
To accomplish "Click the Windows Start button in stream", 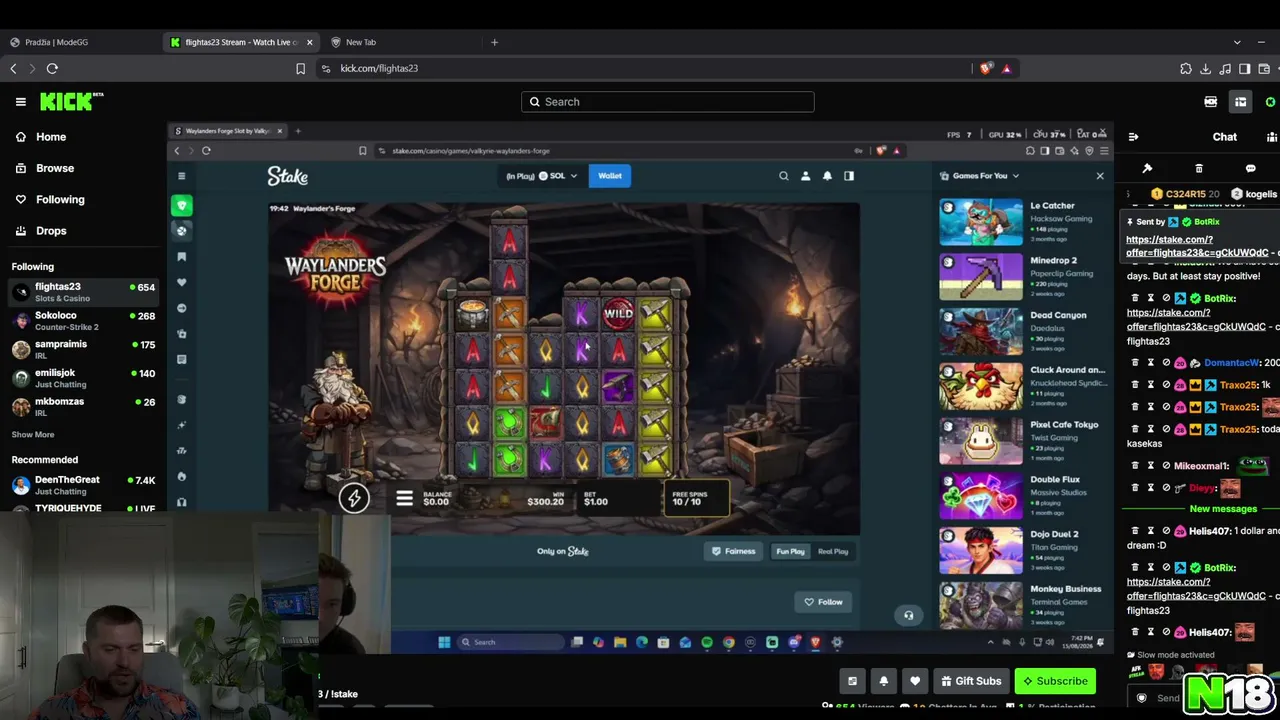I will point(444,642).
